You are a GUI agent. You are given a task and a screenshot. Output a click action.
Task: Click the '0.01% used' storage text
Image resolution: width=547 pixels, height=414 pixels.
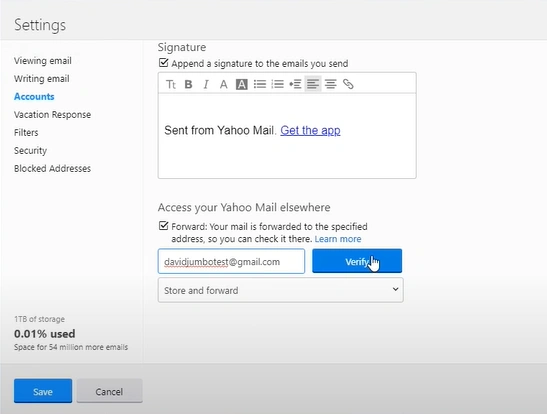point(45,334)
